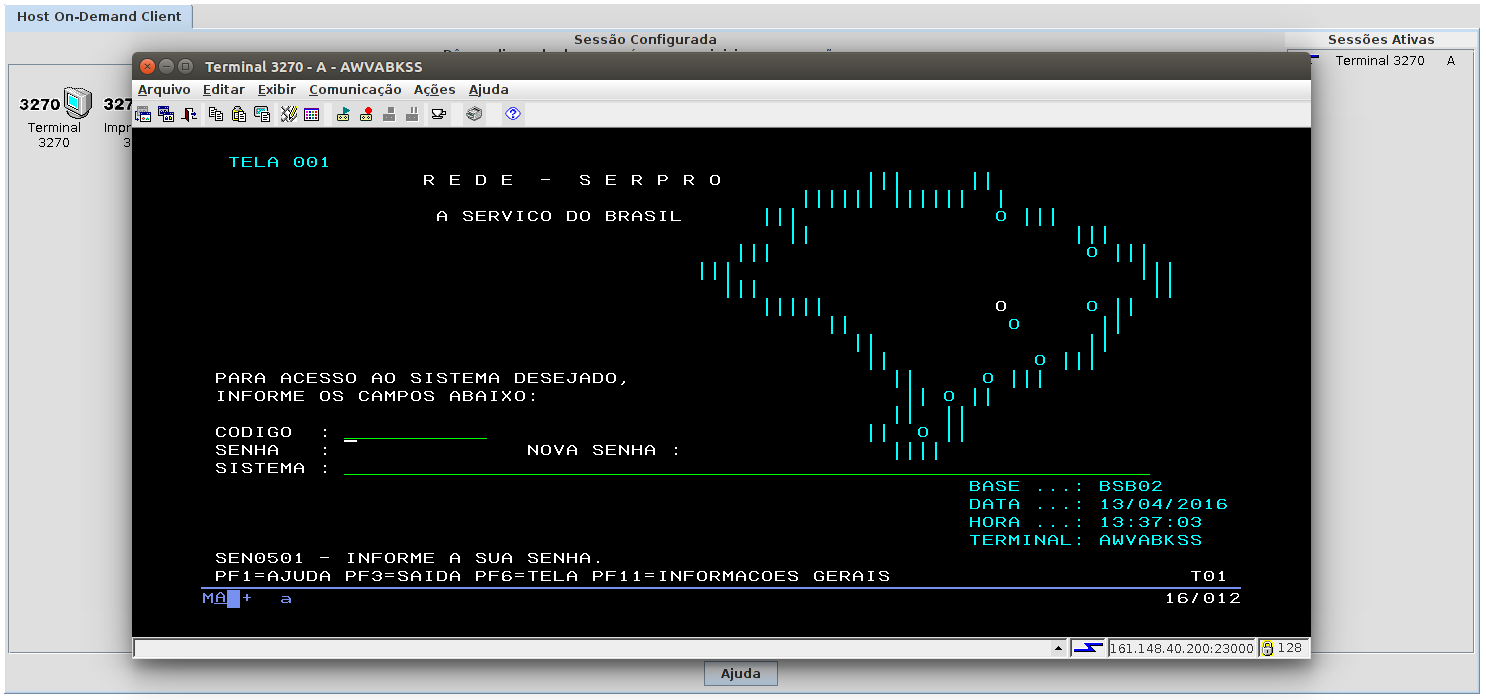Click the 'TELA 001' text

coord(279,163)
